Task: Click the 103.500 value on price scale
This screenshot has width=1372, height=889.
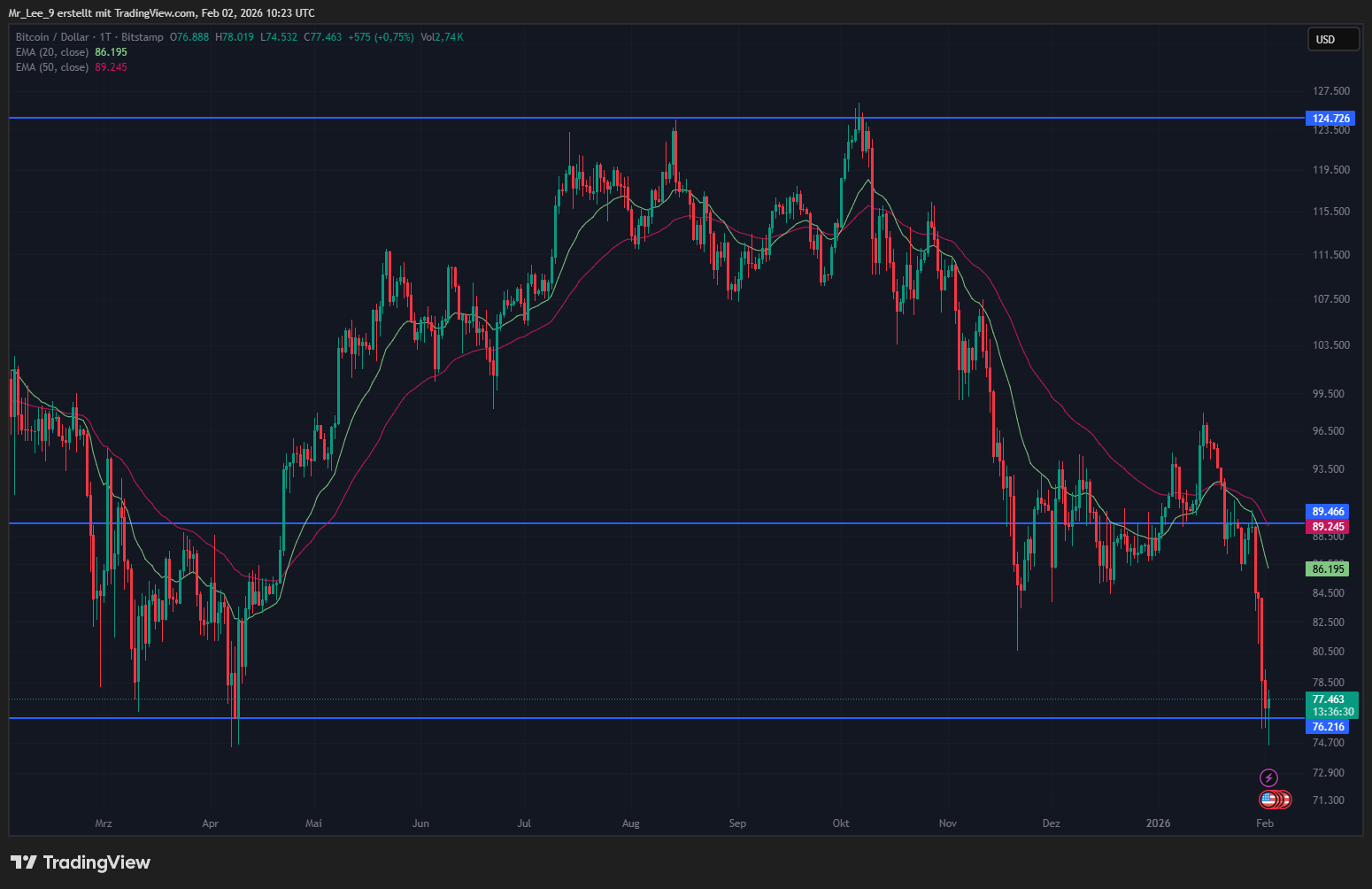Action: pyautogui.click(x=1330, y=345)
